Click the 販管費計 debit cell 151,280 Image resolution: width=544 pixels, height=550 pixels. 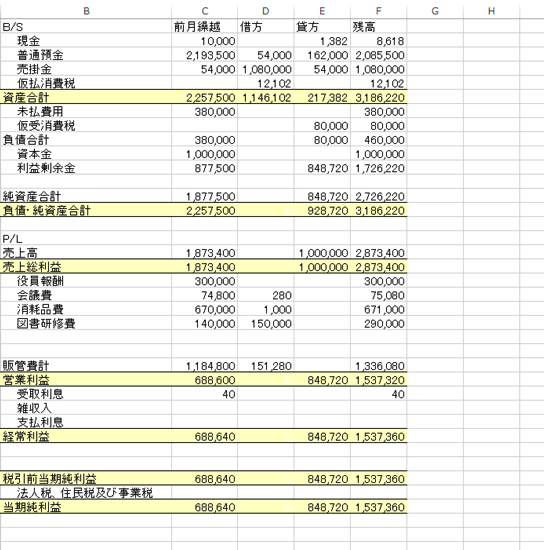click(x=266, y=365)
